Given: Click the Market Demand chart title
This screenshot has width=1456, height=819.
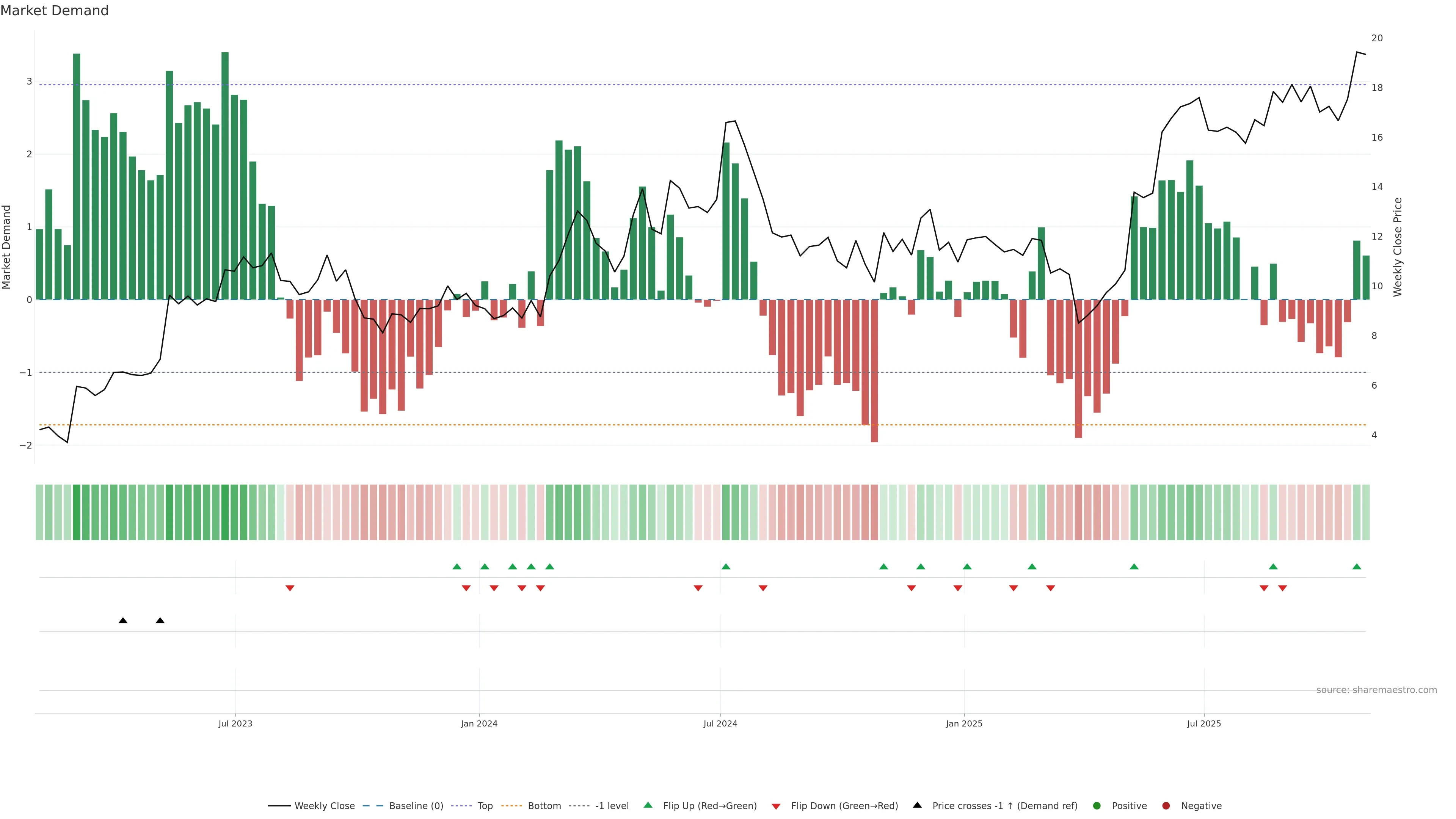Looking at the screenshot, I should tap(54, 11).
